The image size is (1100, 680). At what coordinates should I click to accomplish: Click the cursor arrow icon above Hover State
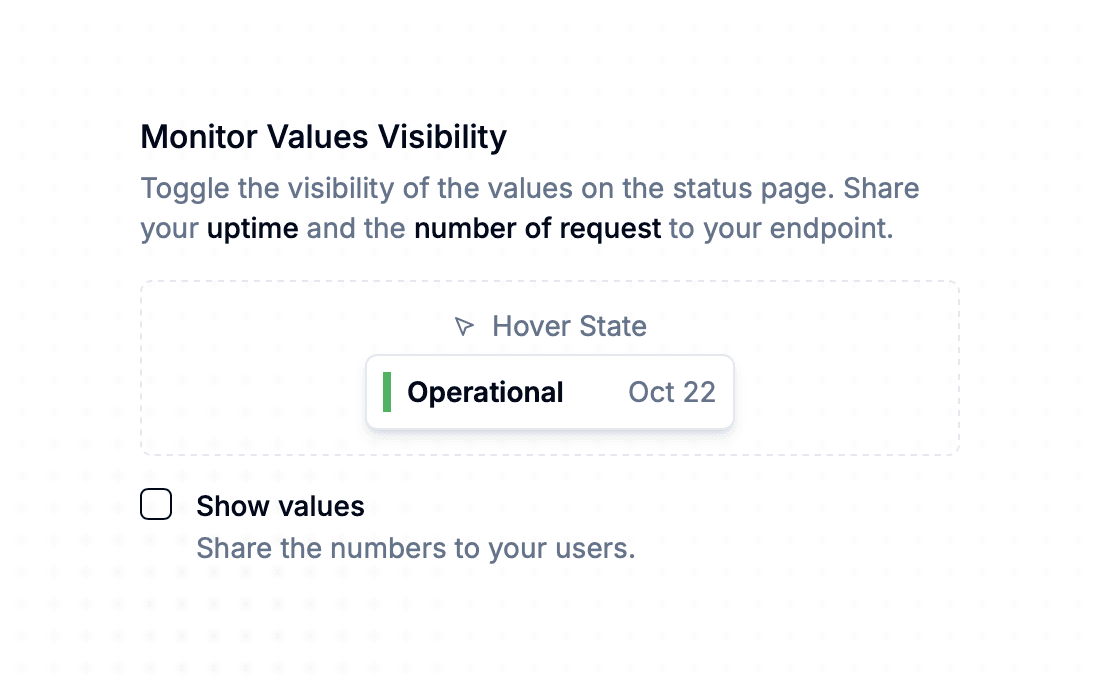point(463,325)
